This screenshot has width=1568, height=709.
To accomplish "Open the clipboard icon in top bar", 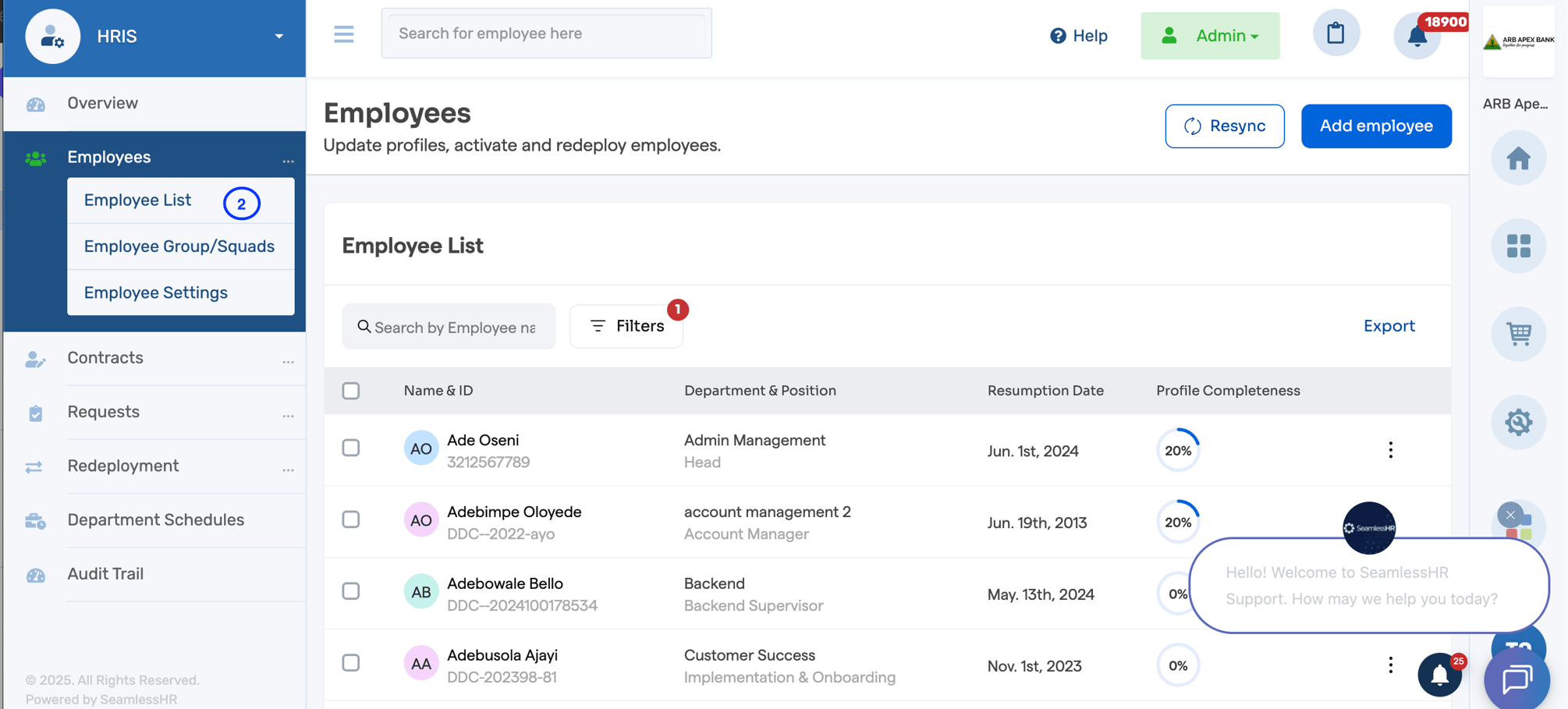I will 1336,34.
